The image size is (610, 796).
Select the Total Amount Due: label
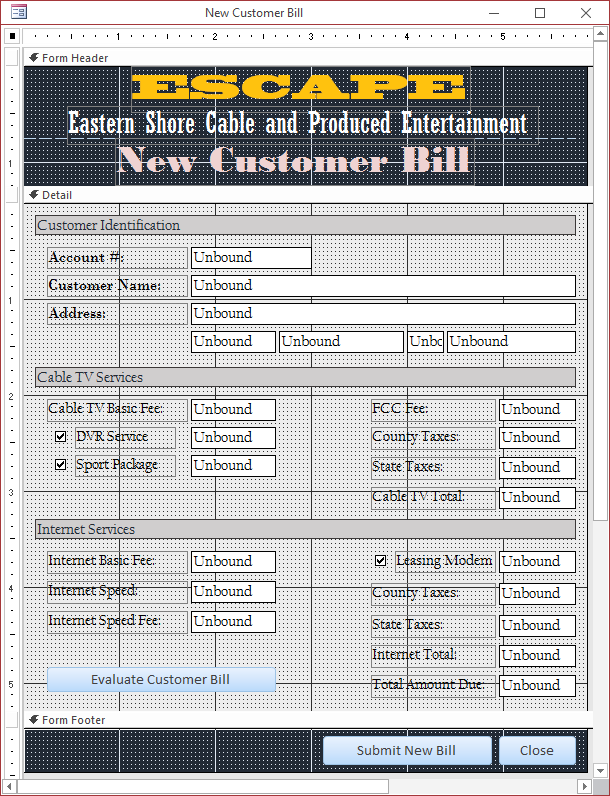pyautogui.click(x=433, y=686)
